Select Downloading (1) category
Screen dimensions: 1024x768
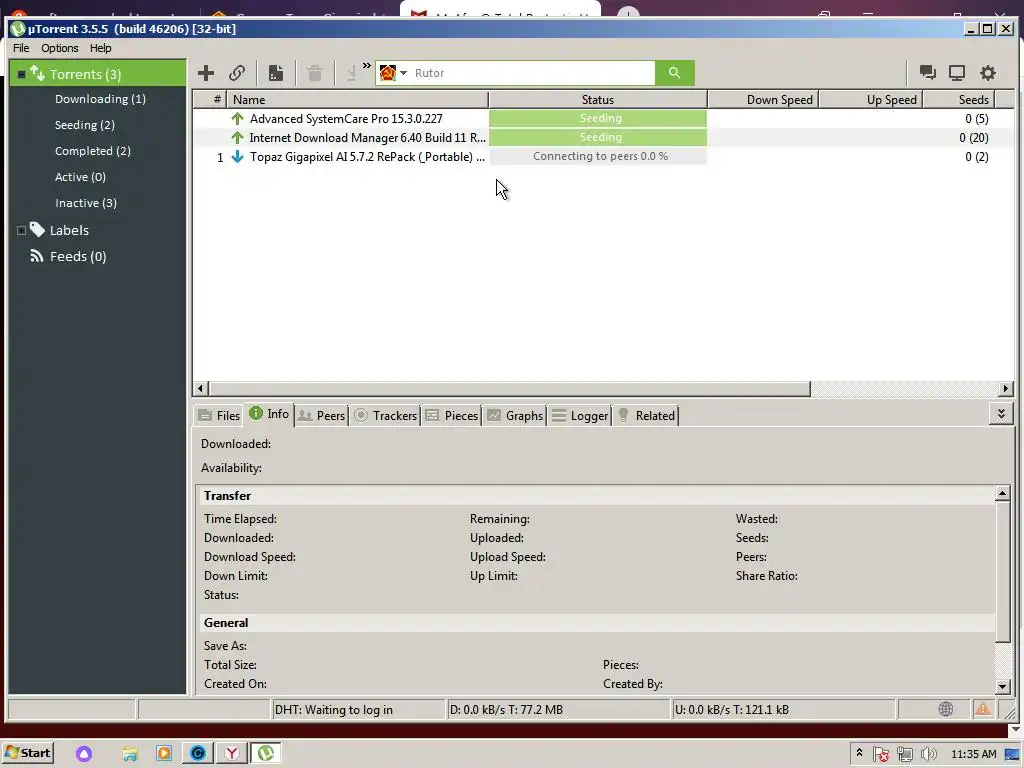click(x=100, y=99)
